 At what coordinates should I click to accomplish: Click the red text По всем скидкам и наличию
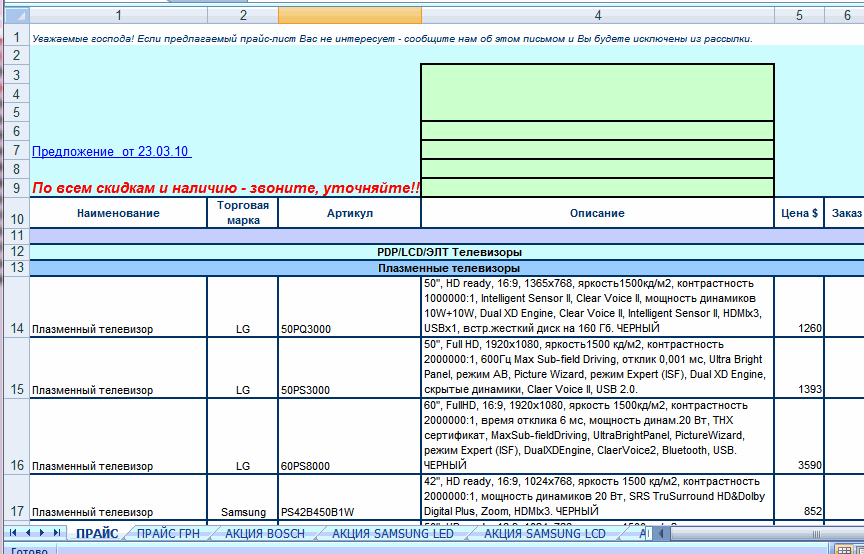[x=226, y=188]
